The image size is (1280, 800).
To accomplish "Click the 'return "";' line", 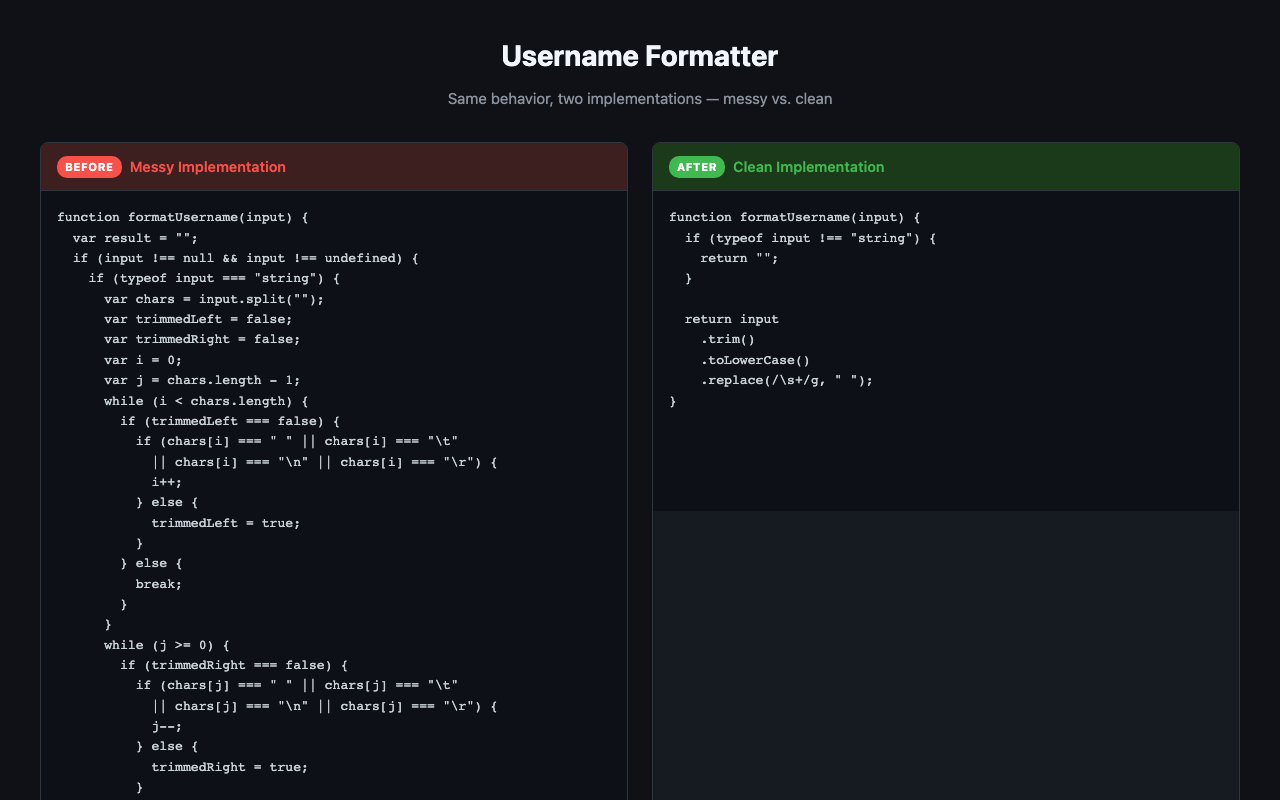I will pyautogui.click(x=739, y=258).
